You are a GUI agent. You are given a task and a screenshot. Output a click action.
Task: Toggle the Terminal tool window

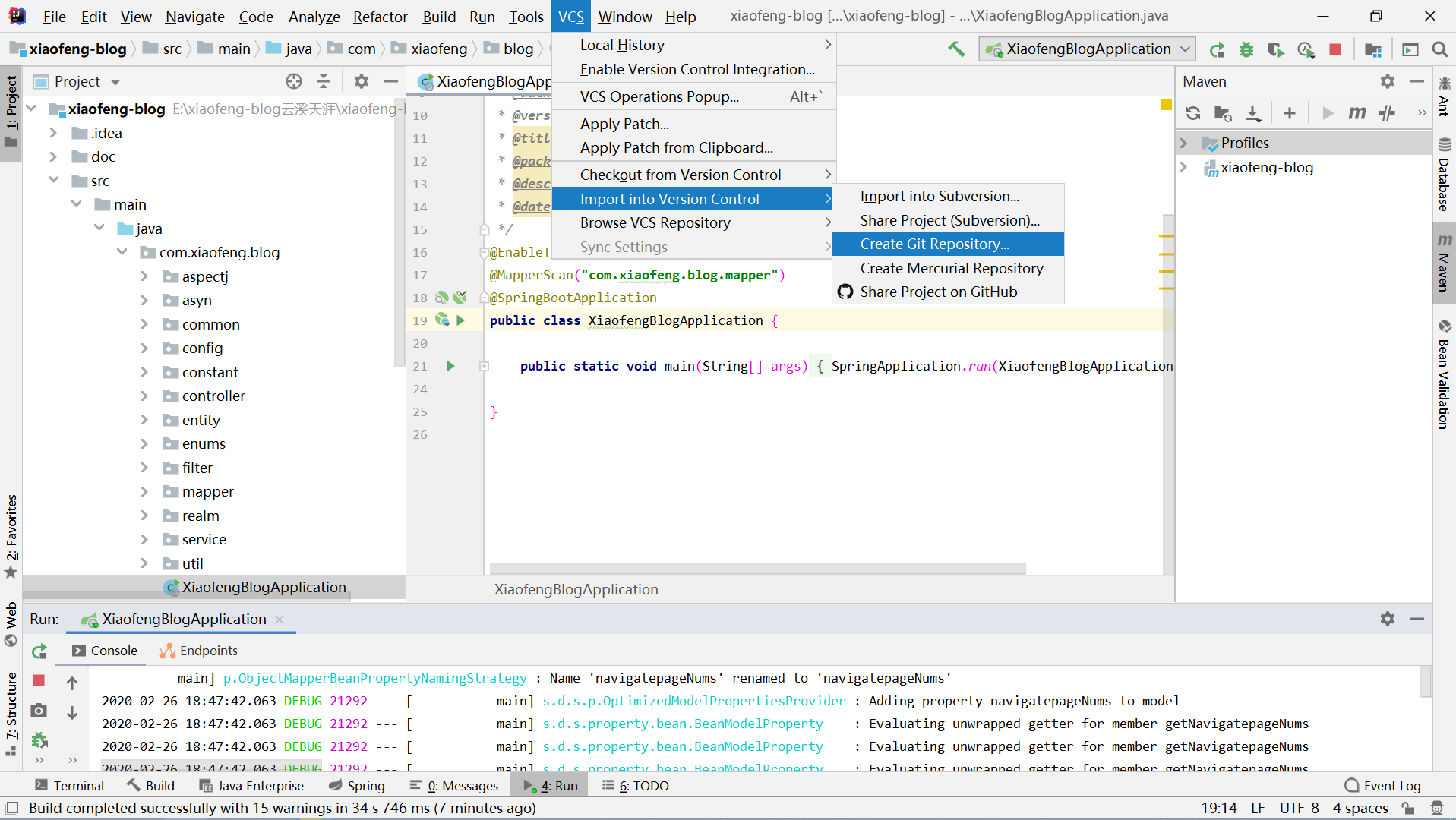pyautogui.click(x=69, y=786)
